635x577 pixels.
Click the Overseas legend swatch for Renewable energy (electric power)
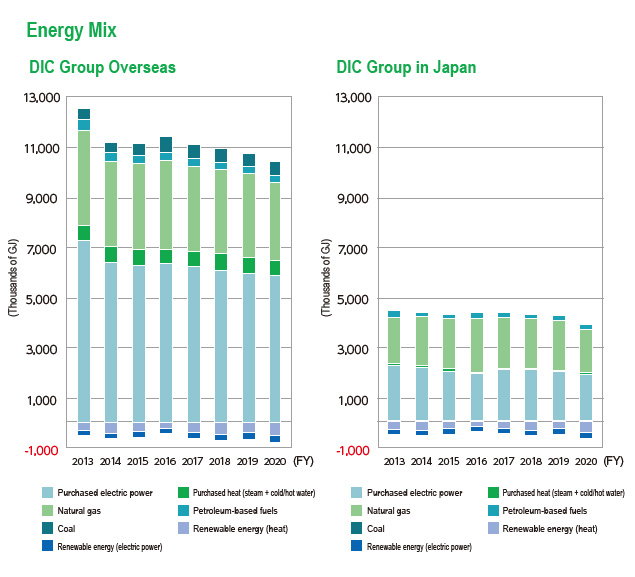(x=47, y=546)
